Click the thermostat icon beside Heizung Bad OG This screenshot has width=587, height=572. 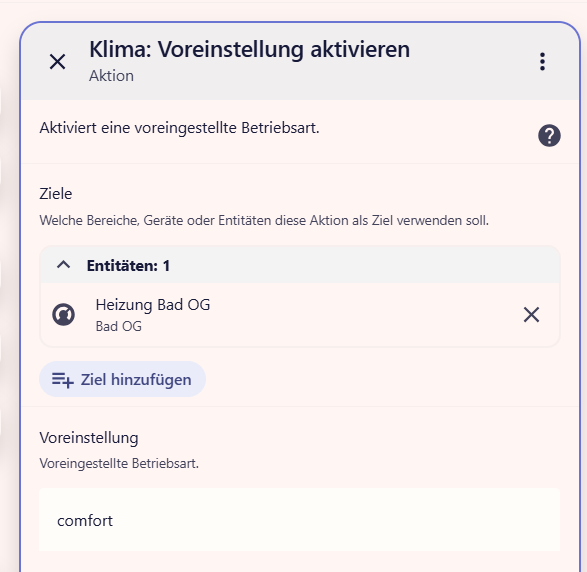[x=63, y=314]
